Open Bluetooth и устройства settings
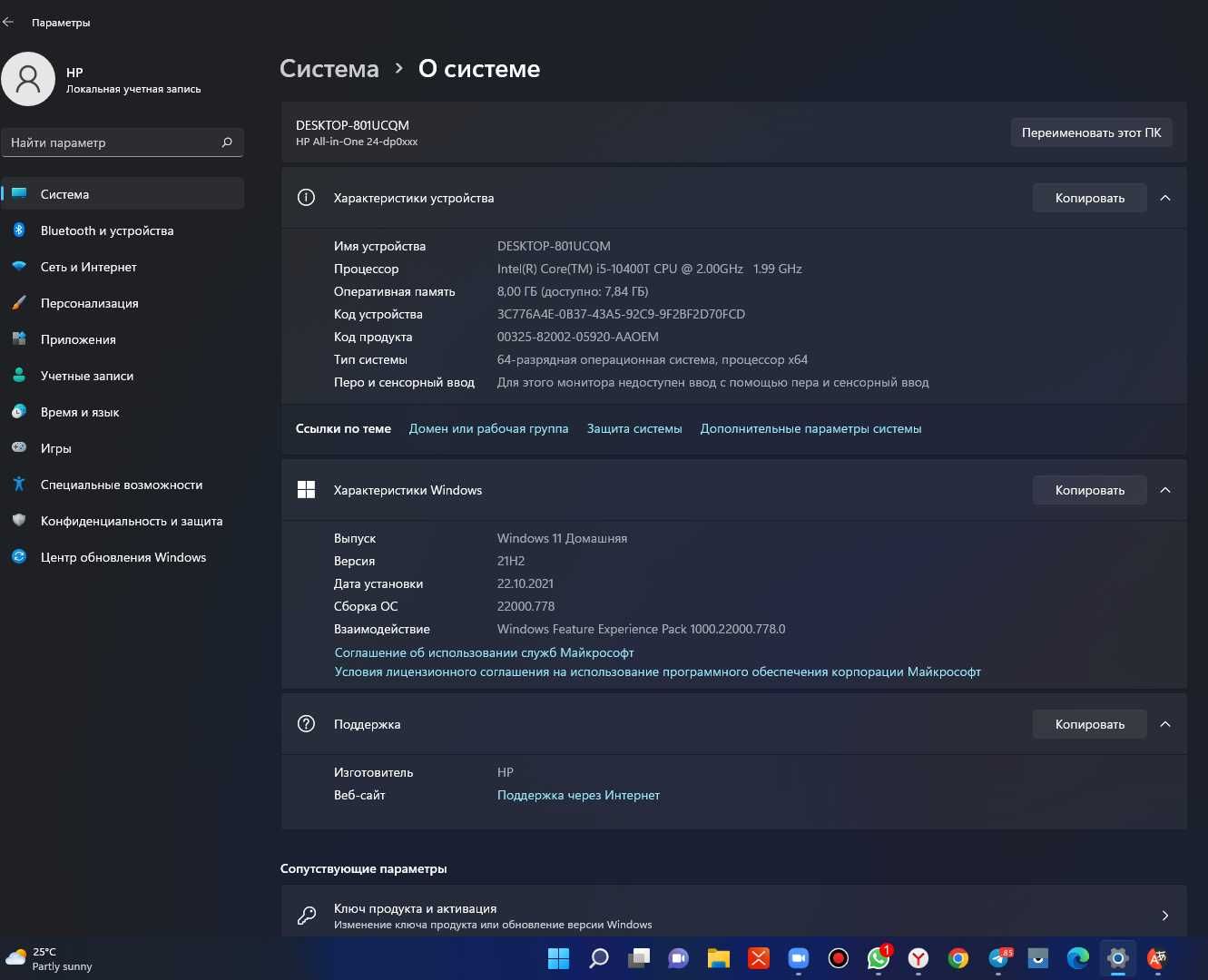The width and height of the screenshot is (1208, 980). tap(123, 230)
